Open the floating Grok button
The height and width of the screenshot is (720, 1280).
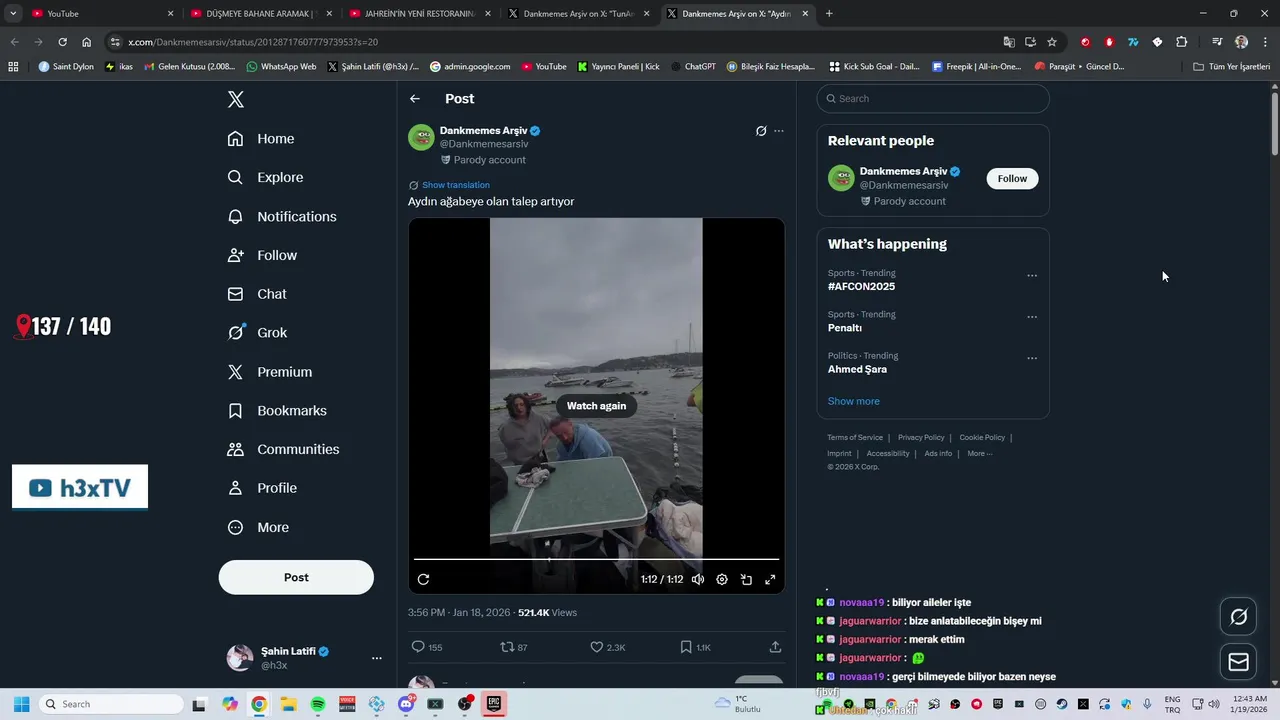1238,617
